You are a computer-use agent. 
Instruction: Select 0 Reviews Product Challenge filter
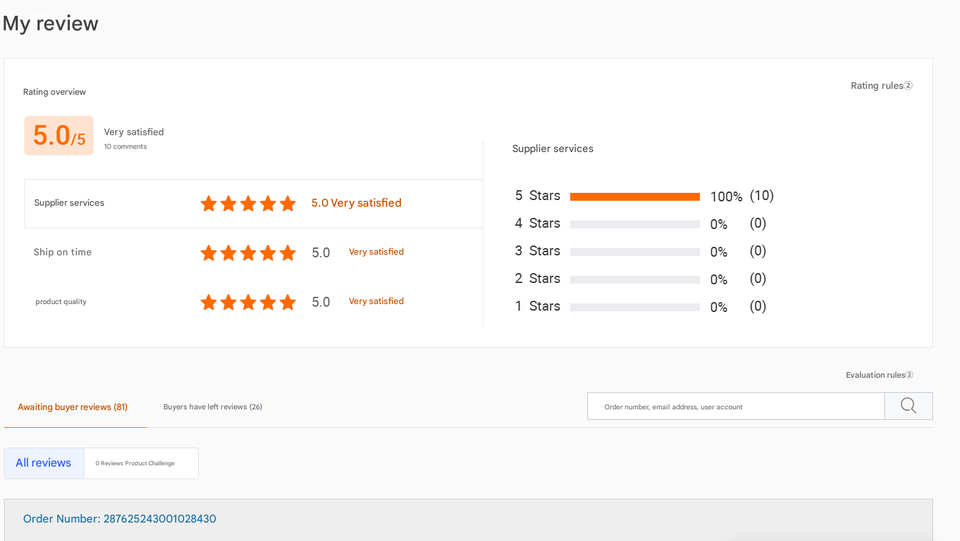tap(135, 463)
